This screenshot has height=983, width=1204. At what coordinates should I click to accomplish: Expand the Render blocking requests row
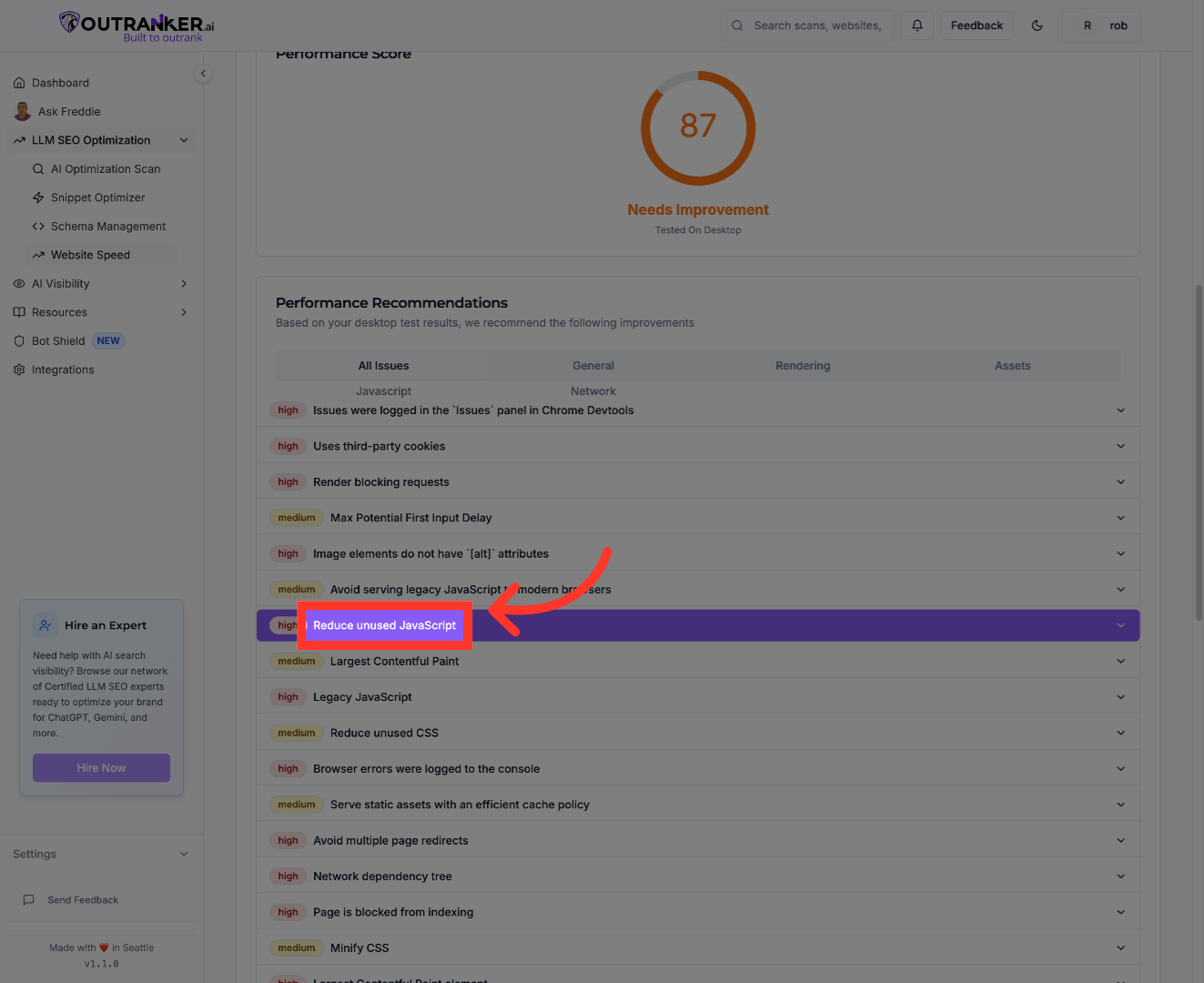tap(1120, 482)
